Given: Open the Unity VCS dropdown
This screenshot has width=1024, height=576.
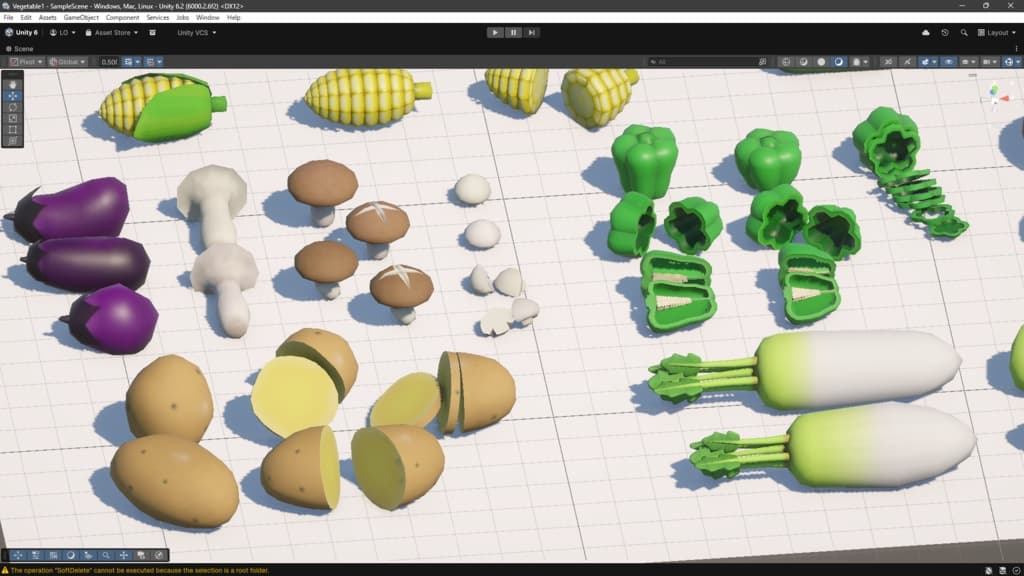Looking at the screenshot, I should pyautogui.click(x=196, y=33).
